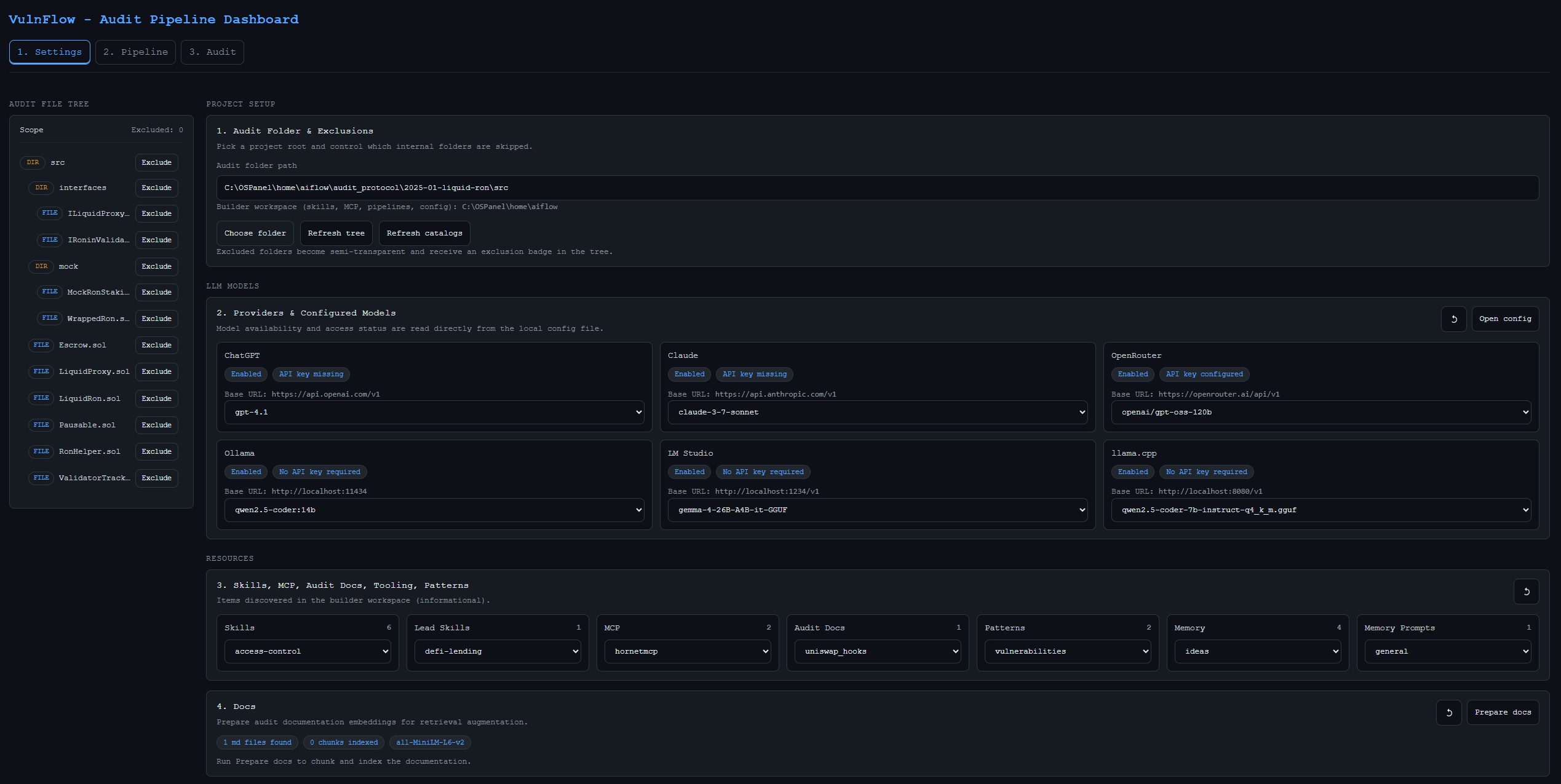Exclude the ValidatorTrack file
1561x784 pixels.
[x=156, y=478]
